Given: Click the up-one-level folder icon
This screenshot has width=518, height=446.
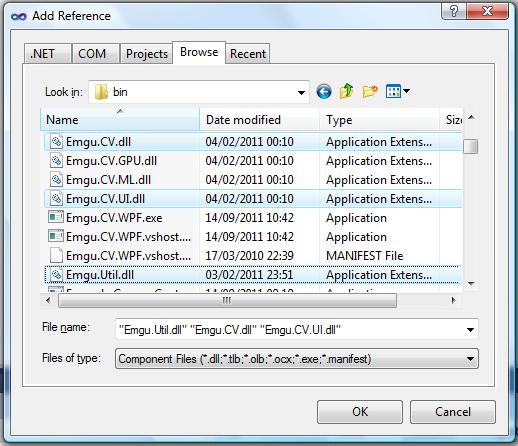Looking at the screenshot, I should point(346,91).
